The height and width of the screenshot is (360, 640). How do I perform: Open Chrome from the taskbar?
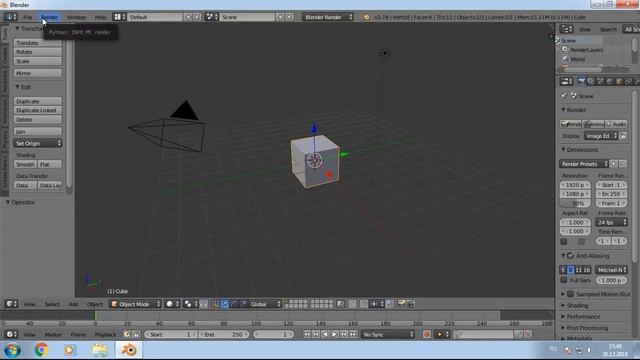(x=41, y=350)
